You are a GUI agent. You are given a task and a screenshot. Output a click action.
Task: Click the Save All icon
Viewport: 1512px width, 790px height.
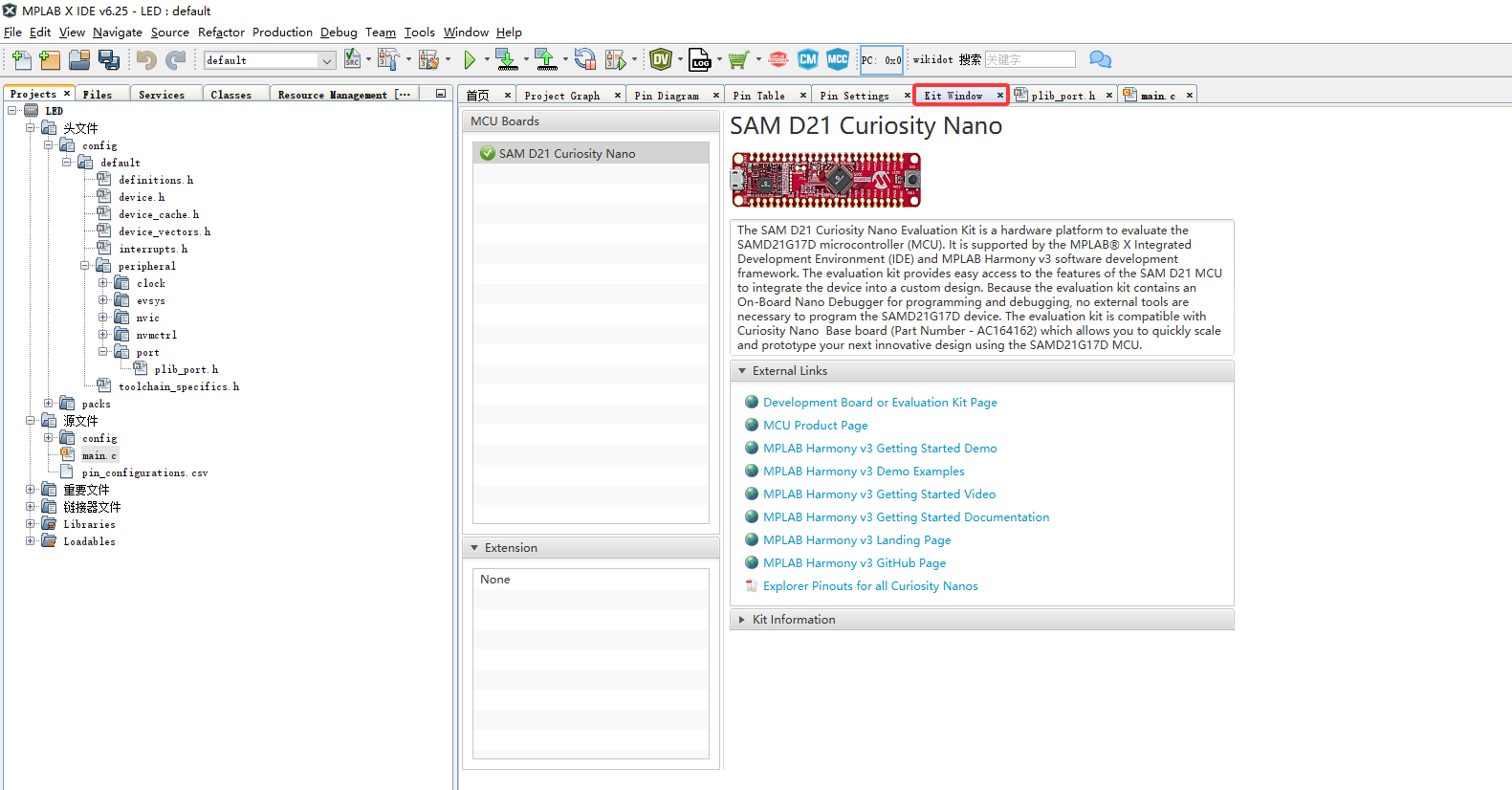pyautogui.click(x=109, y=59)
